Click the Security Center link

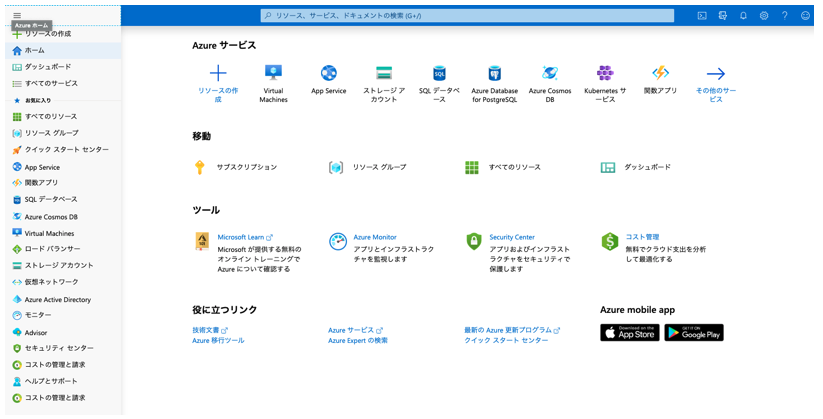click(x=512, y=237)
